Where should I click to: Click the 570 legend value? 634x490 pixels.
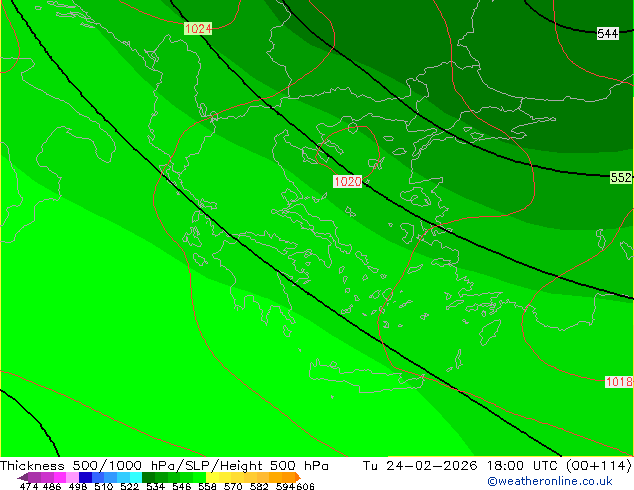tap(233, 486)
